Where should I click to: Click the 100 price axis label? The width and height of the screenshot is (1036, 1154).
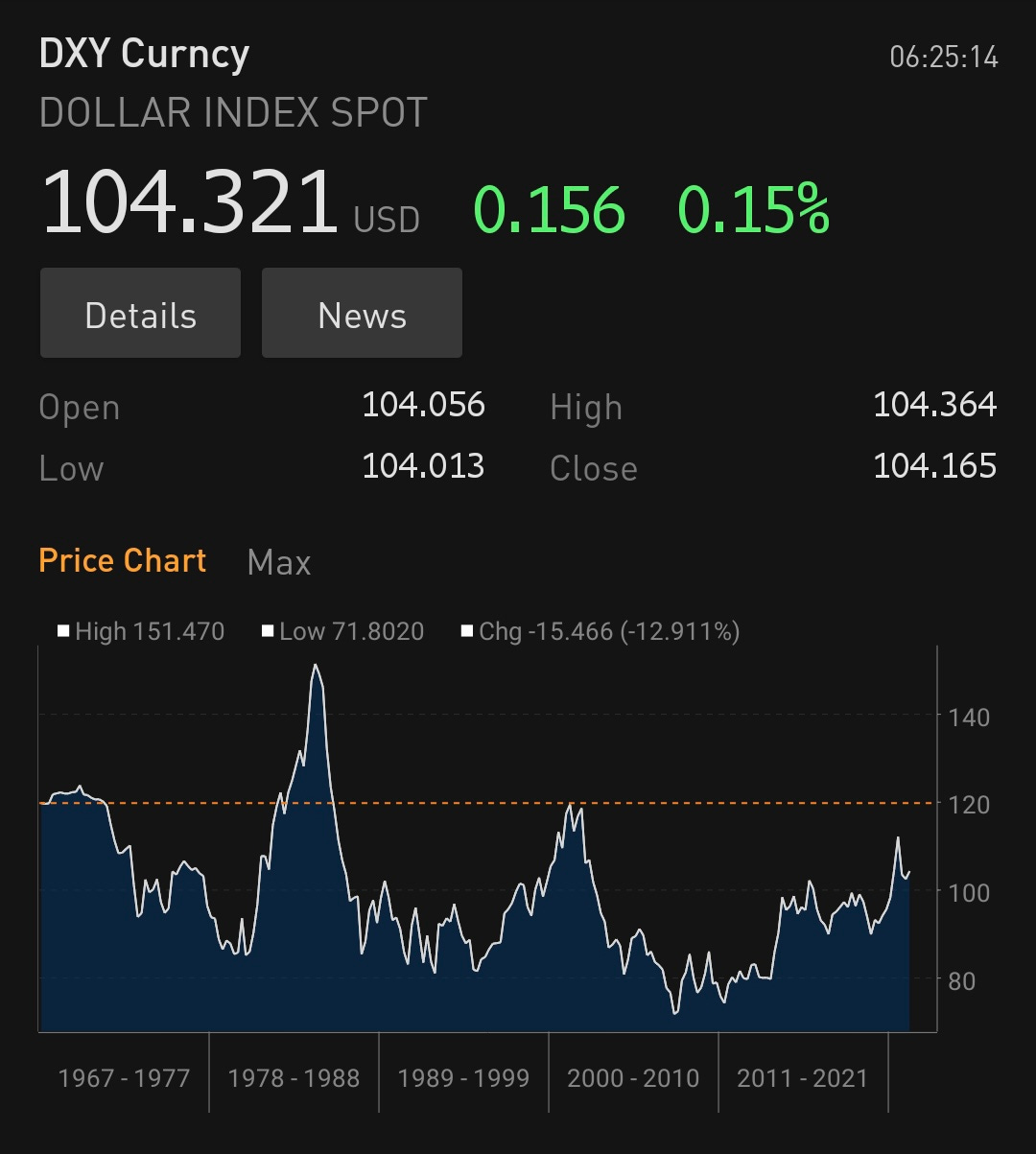tap(968, 892)
